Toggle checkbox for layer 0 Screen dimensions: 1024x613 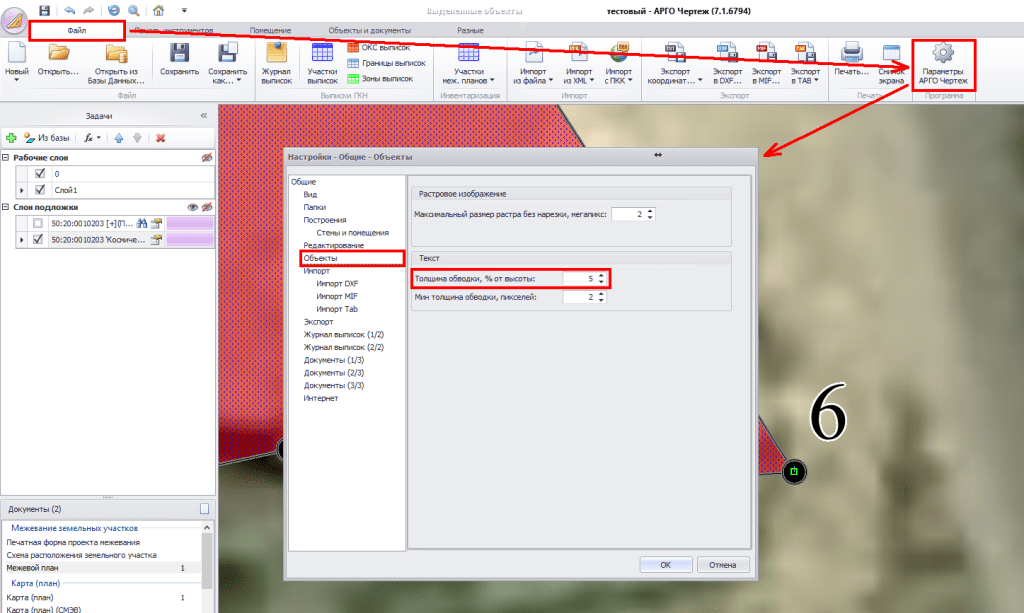[x=40, y=174]
